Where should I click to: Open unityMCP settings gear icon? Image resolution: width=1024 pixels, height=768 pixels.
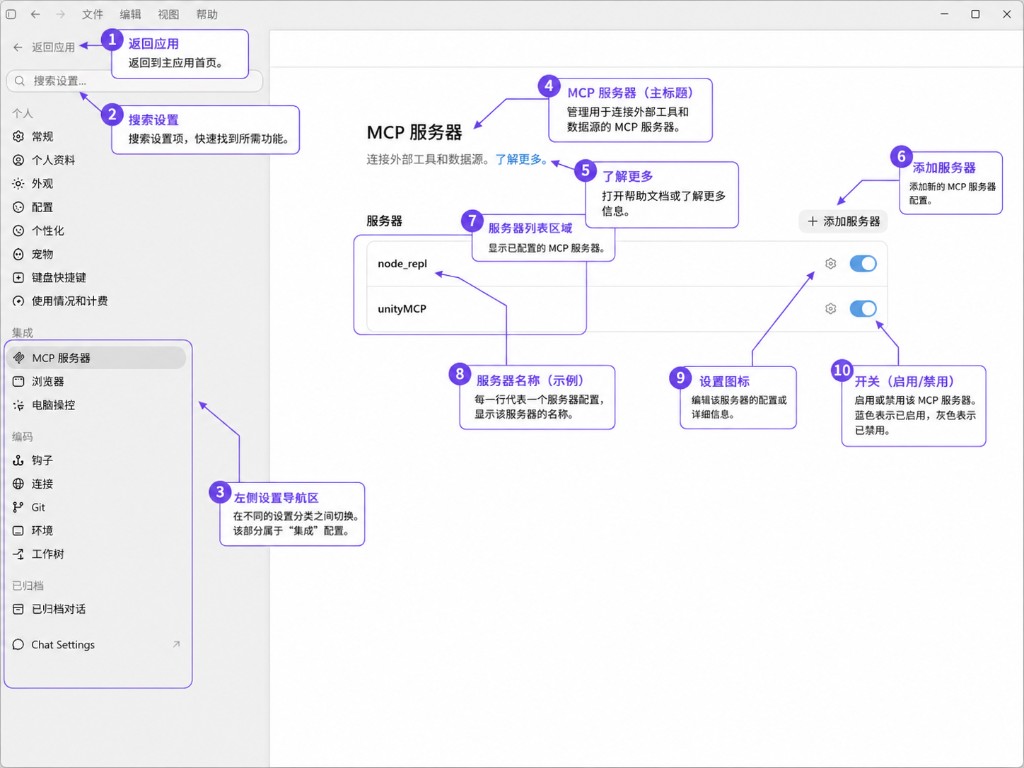(831, 309)
